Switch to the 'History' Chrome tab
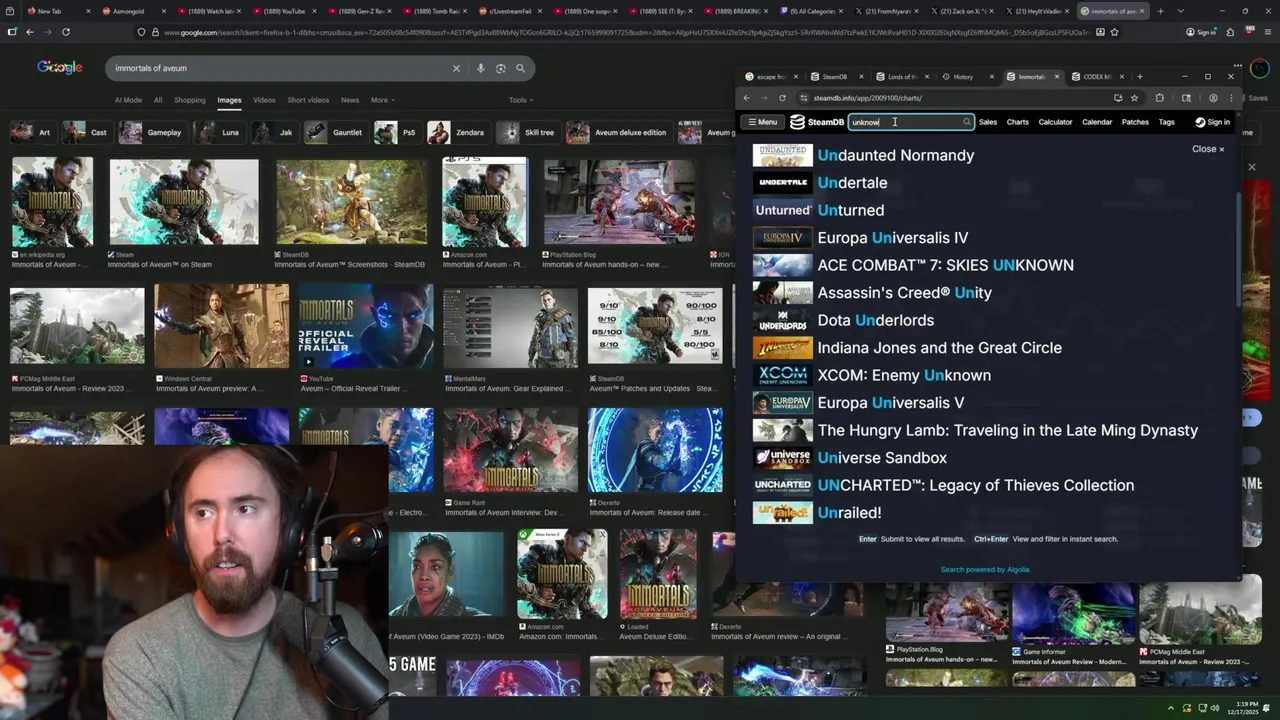The image size is (1280, 720). pyautogui.click(x=967, y=77)
